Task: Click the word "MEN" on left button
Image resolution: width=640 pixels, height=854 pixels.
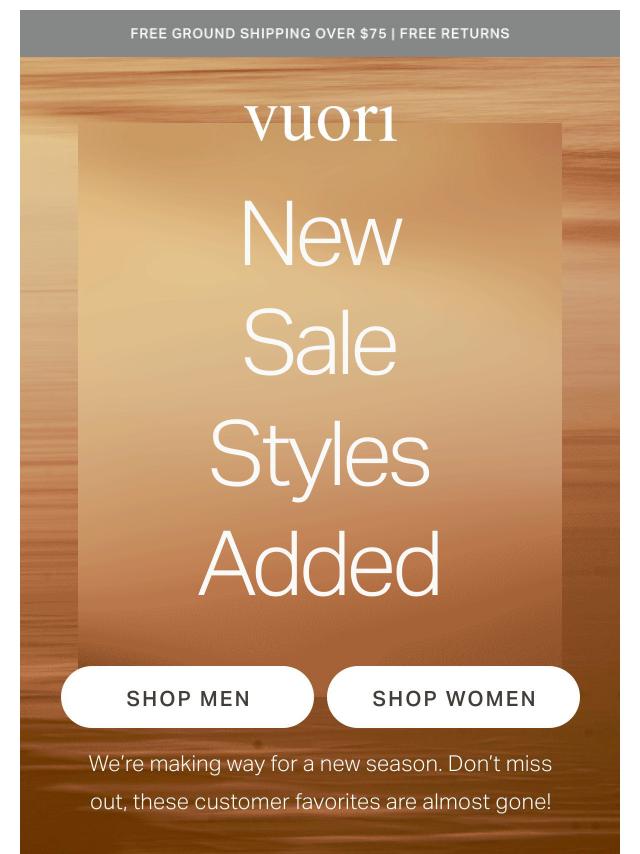Action: pos(225,699)
